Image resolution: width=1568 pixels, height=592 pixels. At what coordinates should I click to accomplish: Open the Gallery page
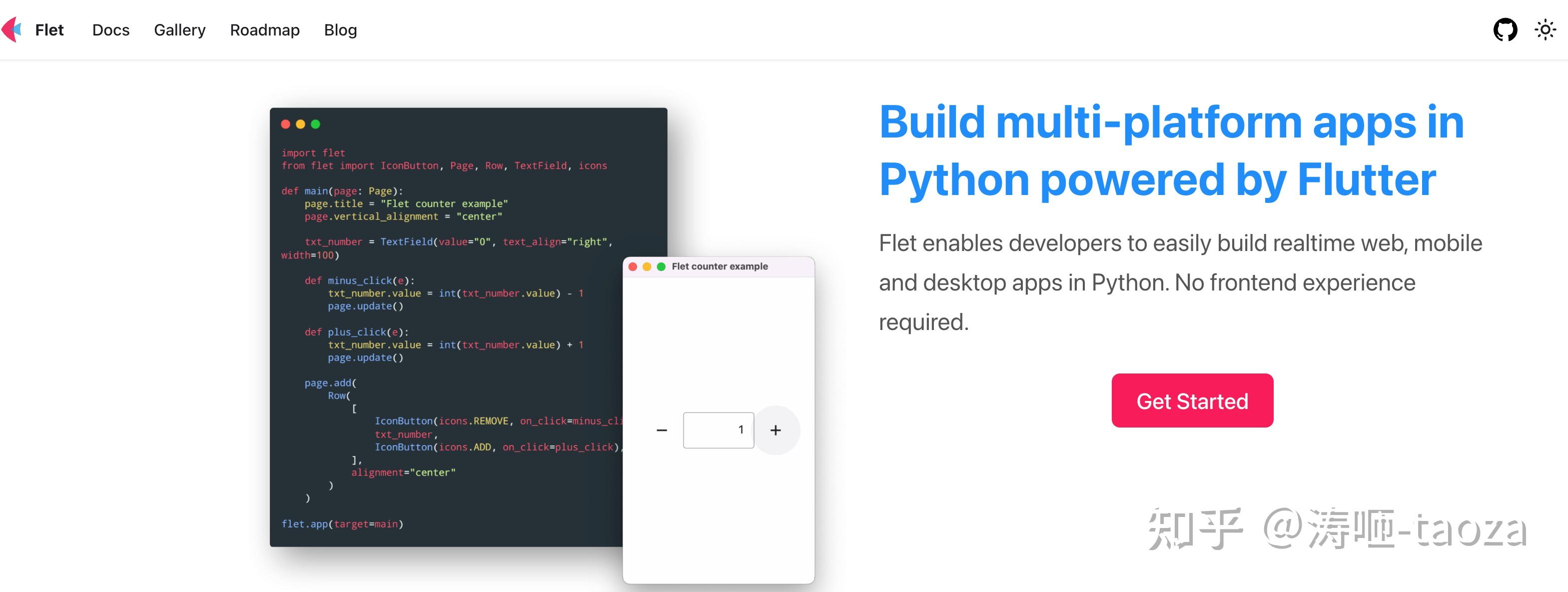[x=179, y=30]
